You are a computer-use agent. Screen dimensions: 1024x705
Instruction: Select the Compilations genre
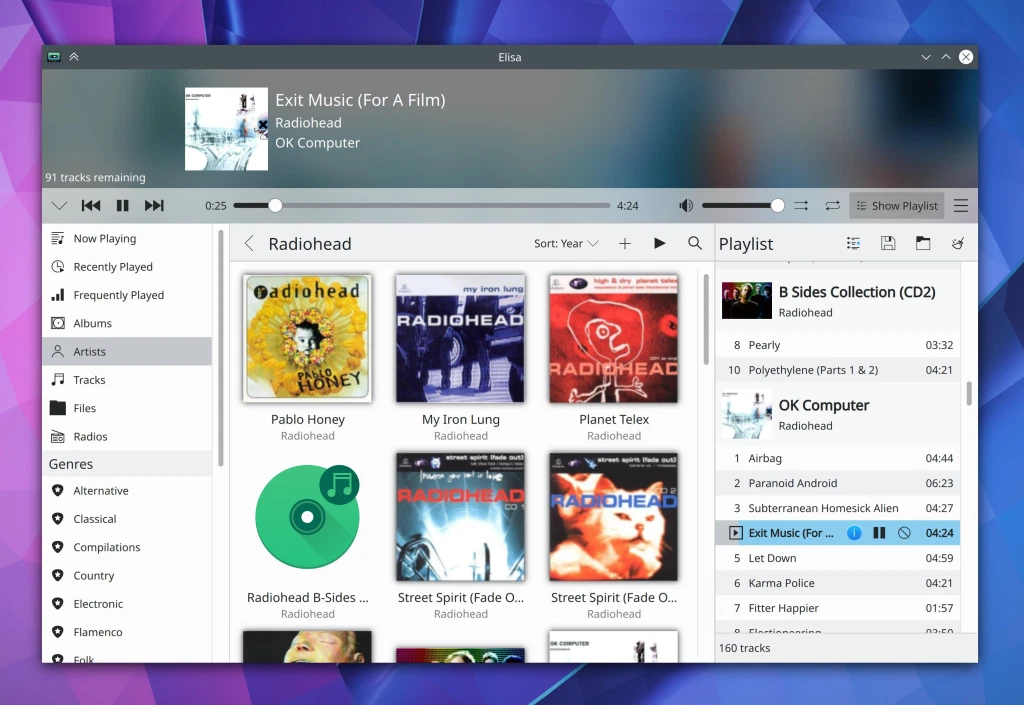127,547
